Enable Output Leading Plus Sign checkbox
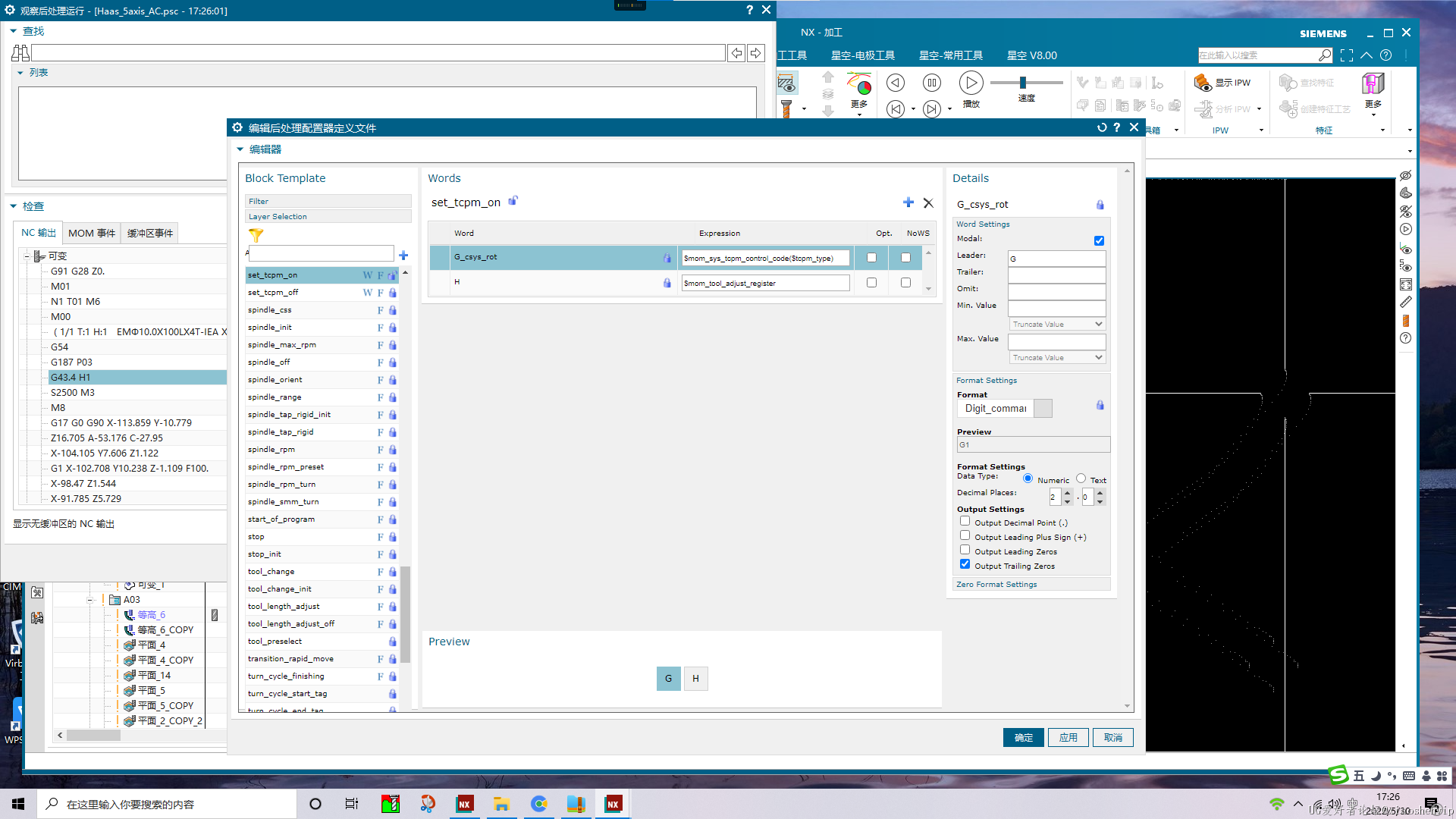The height and width of the screenshot is (819, 1456). click(965, 535)
